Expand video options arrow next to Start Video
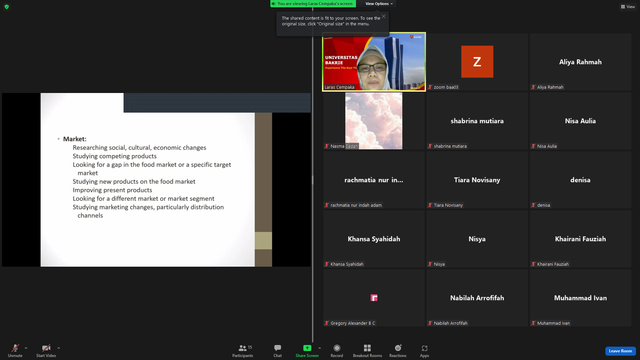Screen dimensions: 640x360 58,348
